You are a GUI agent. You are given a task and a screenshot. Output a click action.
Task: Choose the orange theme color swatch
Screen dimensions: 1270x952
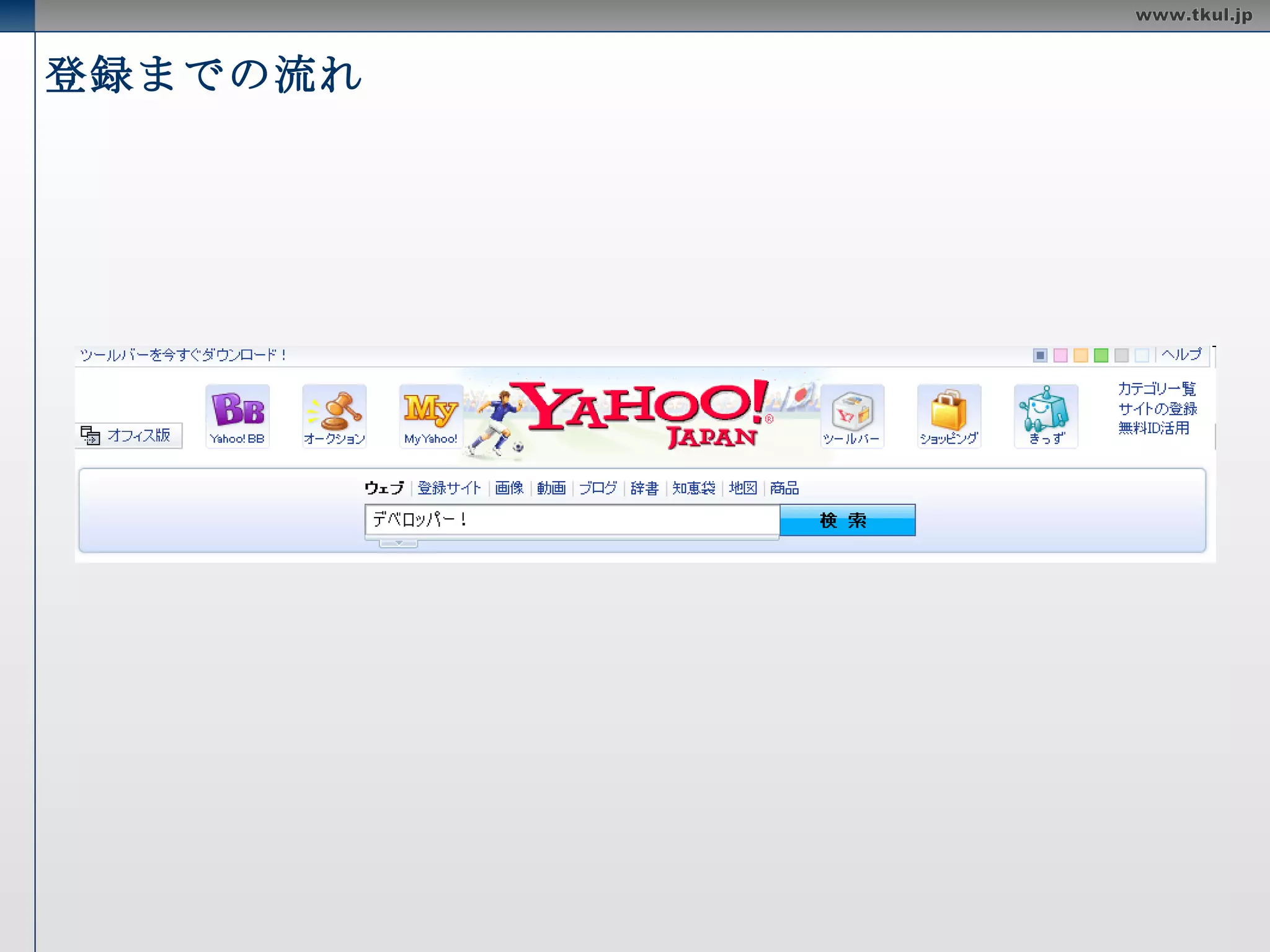pyautogui.click(x=1081, y=355)
